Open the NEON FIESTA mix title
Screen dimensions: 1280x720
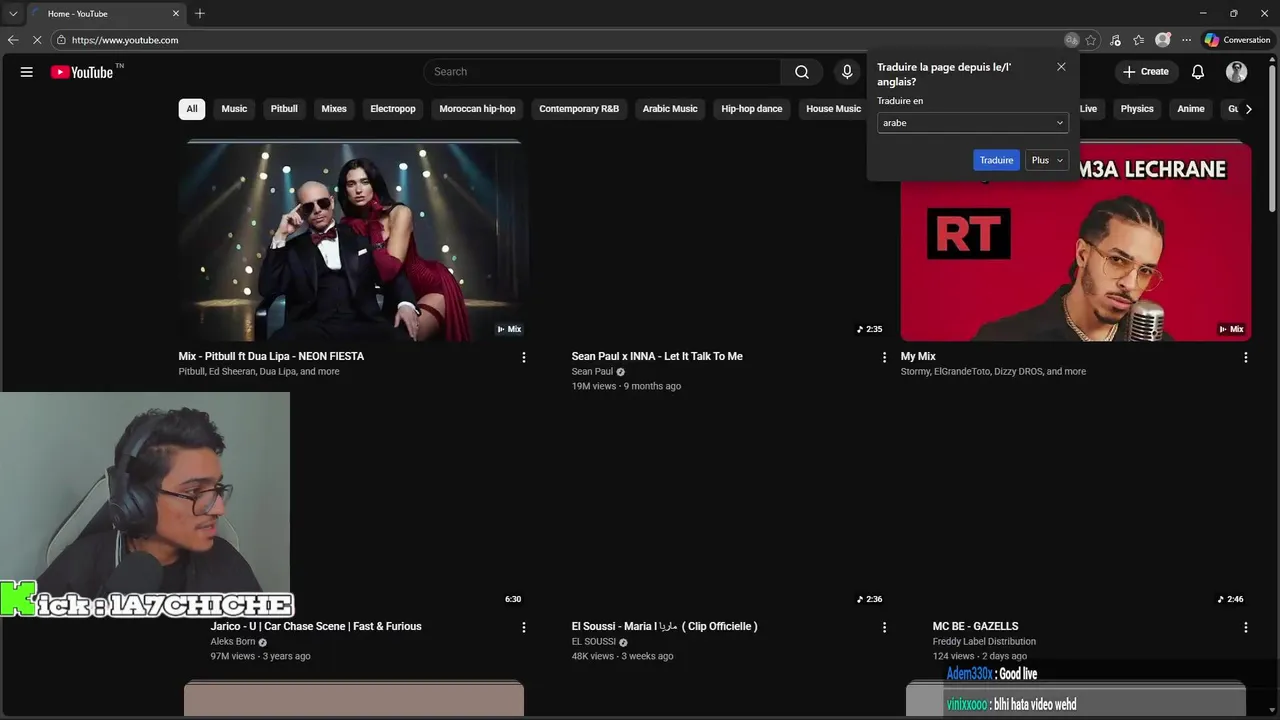271,356
